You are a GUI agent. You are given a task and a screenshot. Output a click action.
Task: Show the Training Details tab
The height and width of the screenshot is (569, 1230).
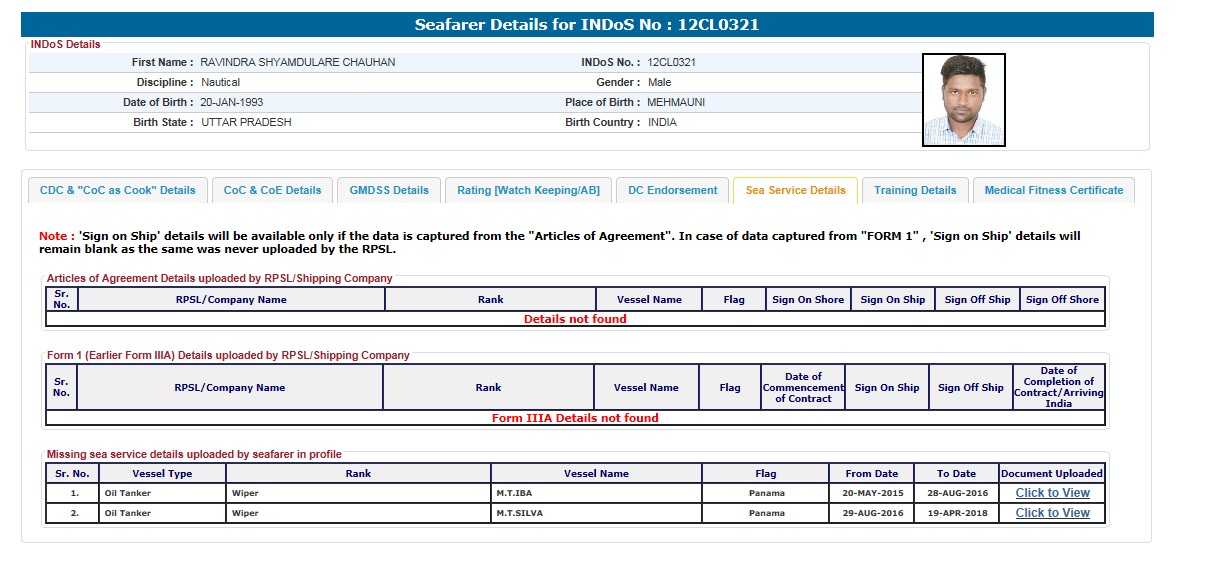point(915,190)
